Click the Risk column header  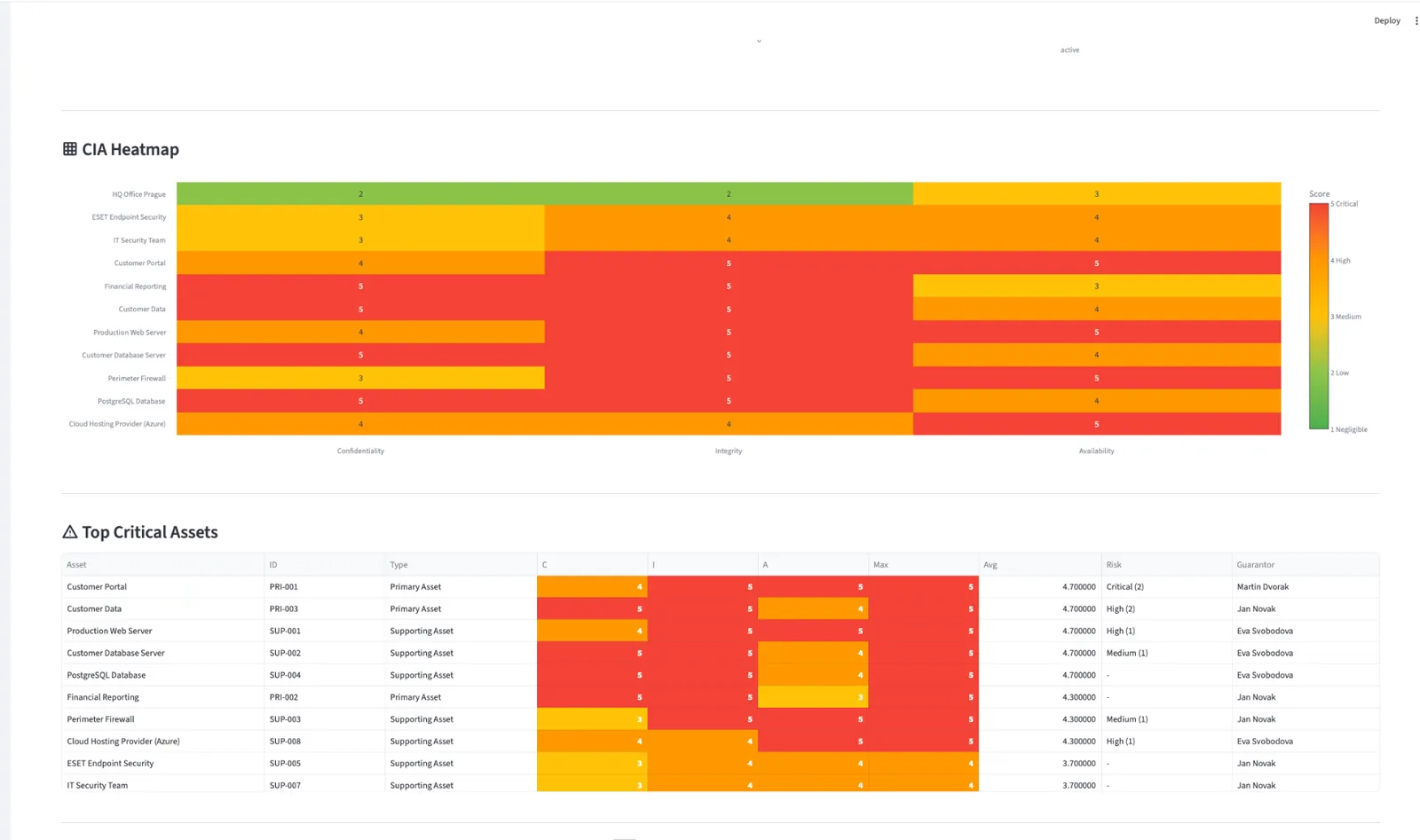(x=1166, y=564)
